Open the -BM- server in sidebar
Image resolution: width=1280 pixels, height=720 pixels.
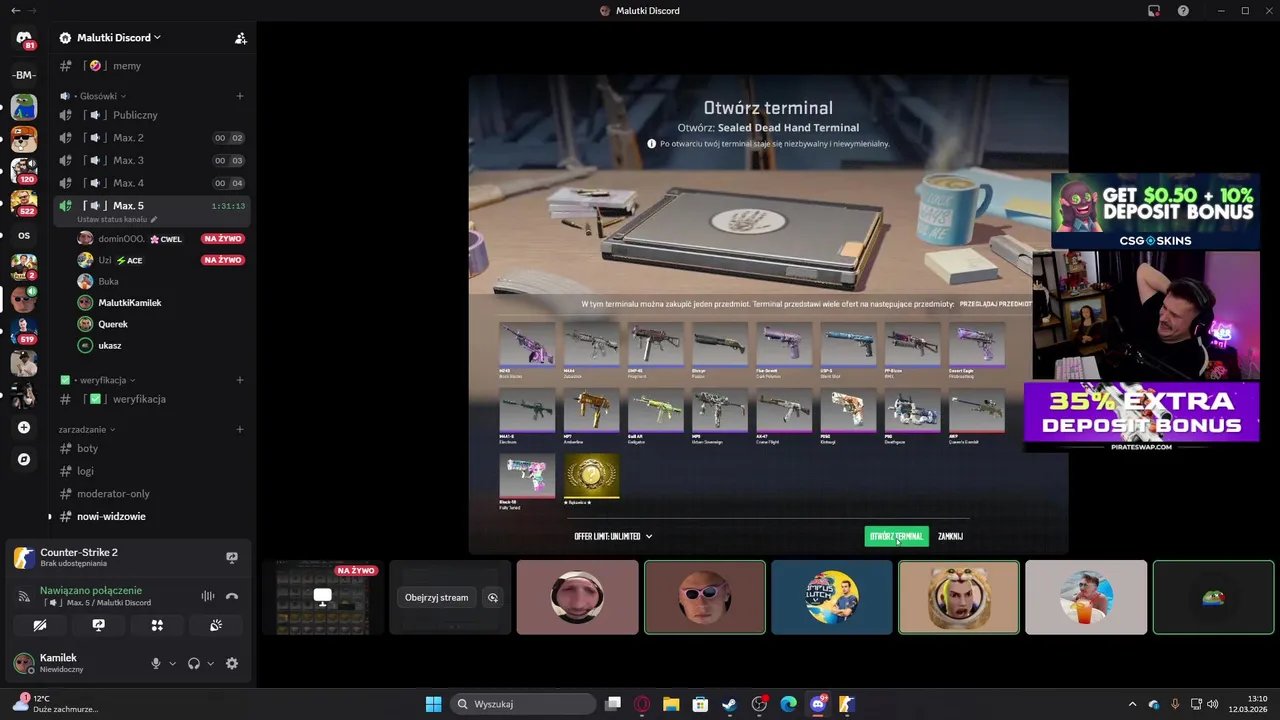pyautogui.click(x=24, y=75)
